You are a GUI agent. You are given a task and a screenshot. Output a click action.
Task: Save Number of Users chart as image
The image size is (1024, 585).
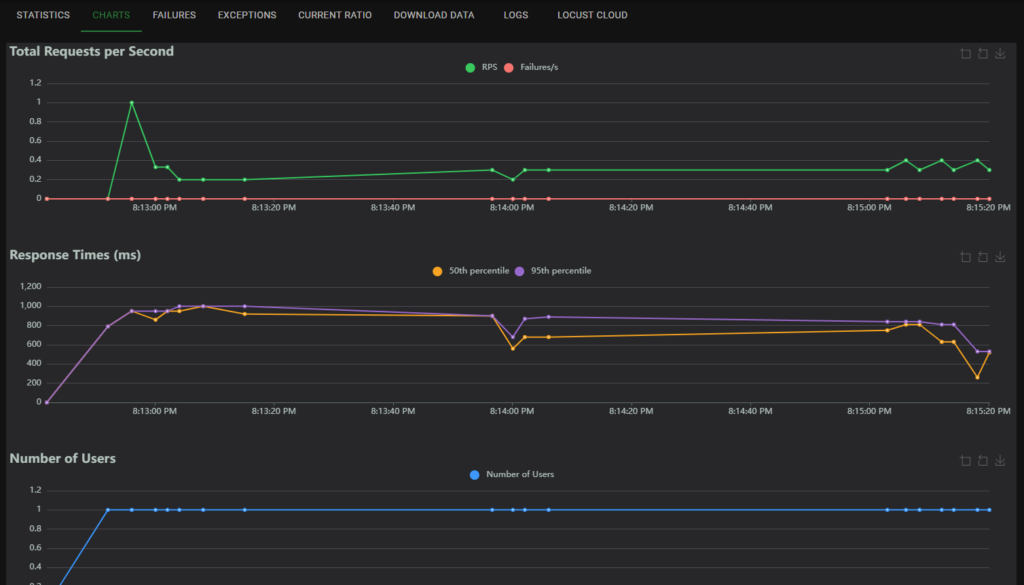[1000, 461]
